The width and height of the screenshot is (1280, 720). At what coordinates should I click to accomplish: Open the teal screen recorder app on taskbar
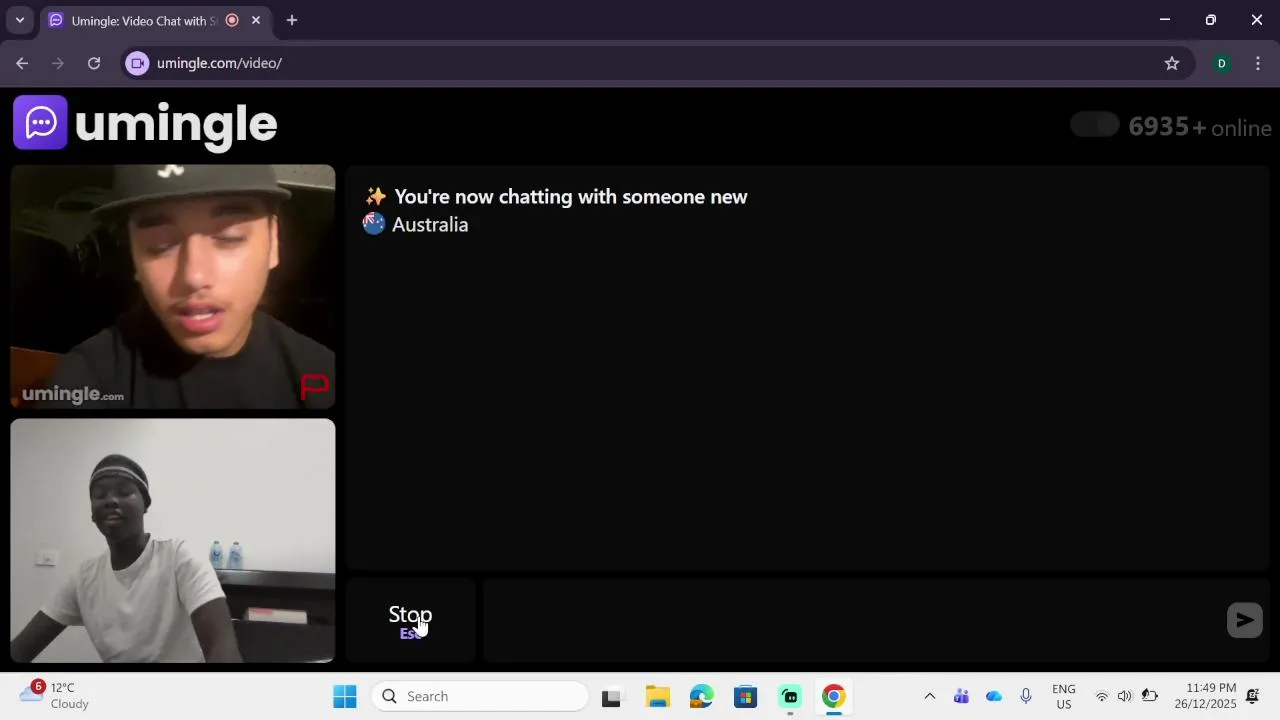point(790,696)
